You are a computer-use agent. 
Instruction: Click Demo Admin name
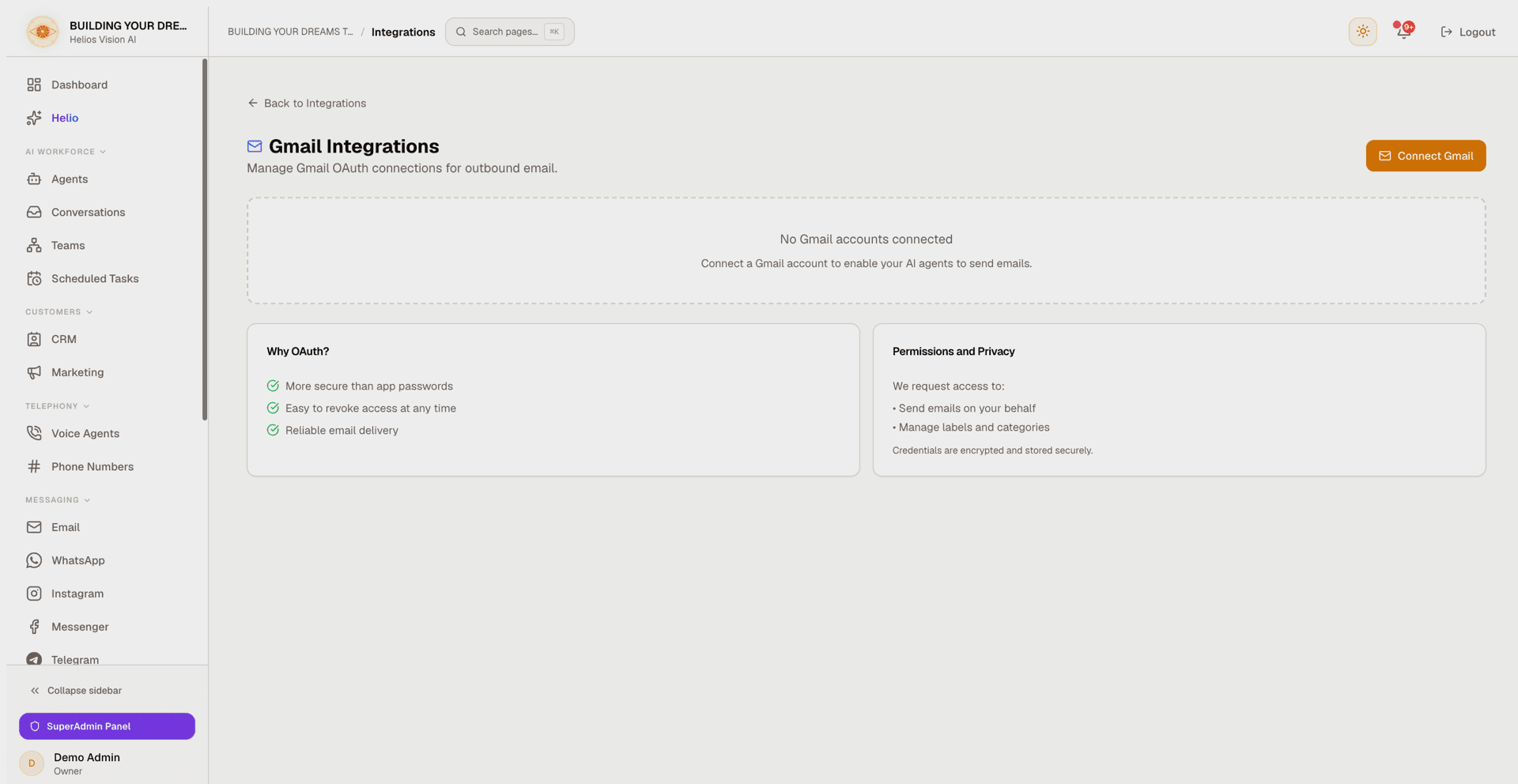(87, 757)
